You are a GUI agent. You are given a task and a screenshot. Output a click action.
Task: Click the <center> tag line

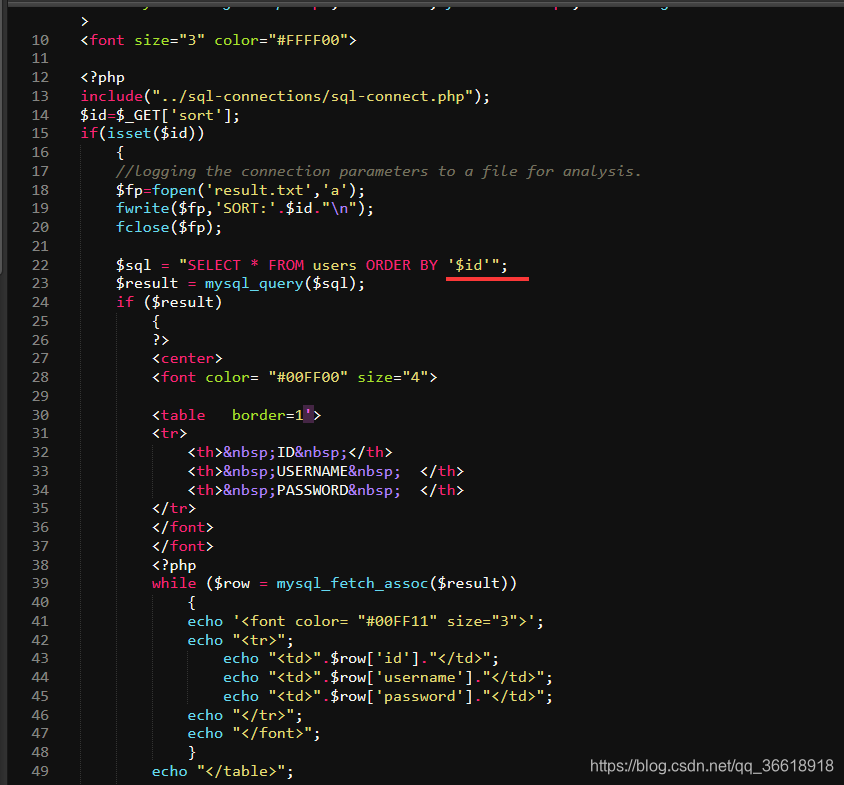pos(187,359)
